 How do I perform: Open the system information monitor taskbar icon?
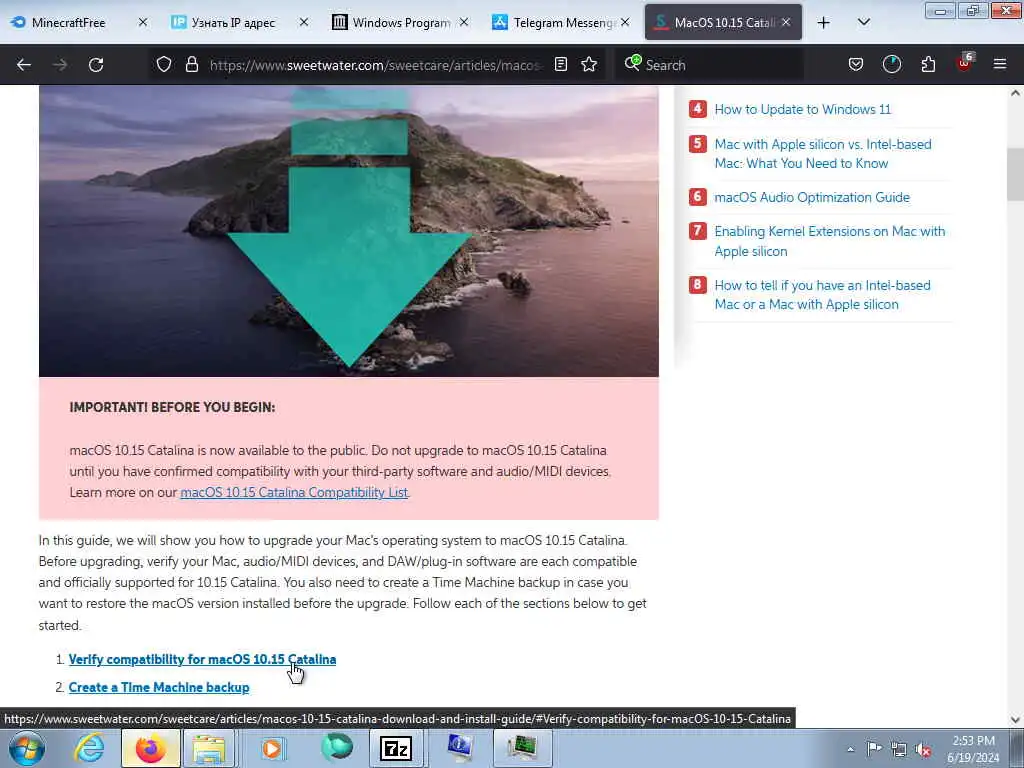[x=460, y=748]
